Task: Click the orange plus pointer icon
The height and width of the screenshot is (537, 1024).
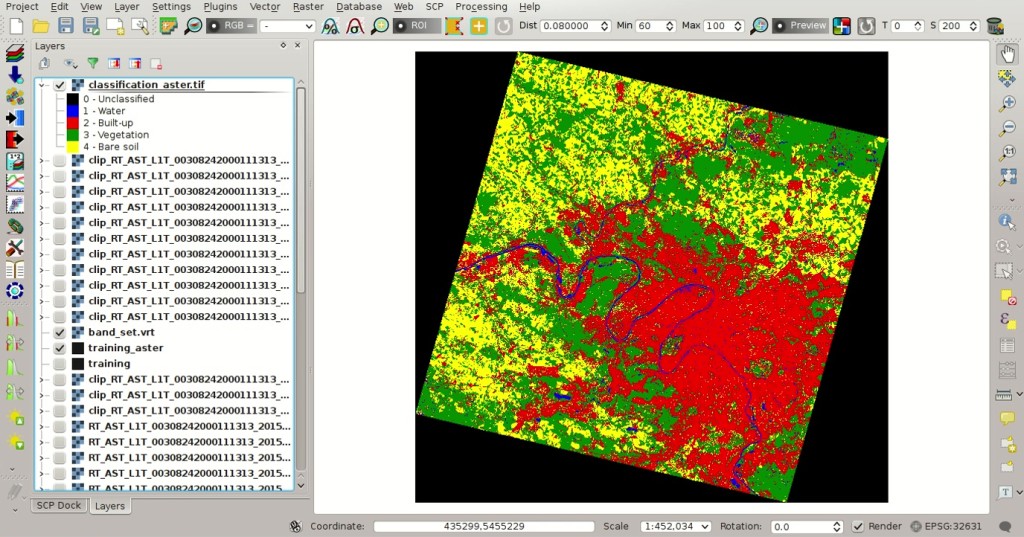Action: click(479, 26)
